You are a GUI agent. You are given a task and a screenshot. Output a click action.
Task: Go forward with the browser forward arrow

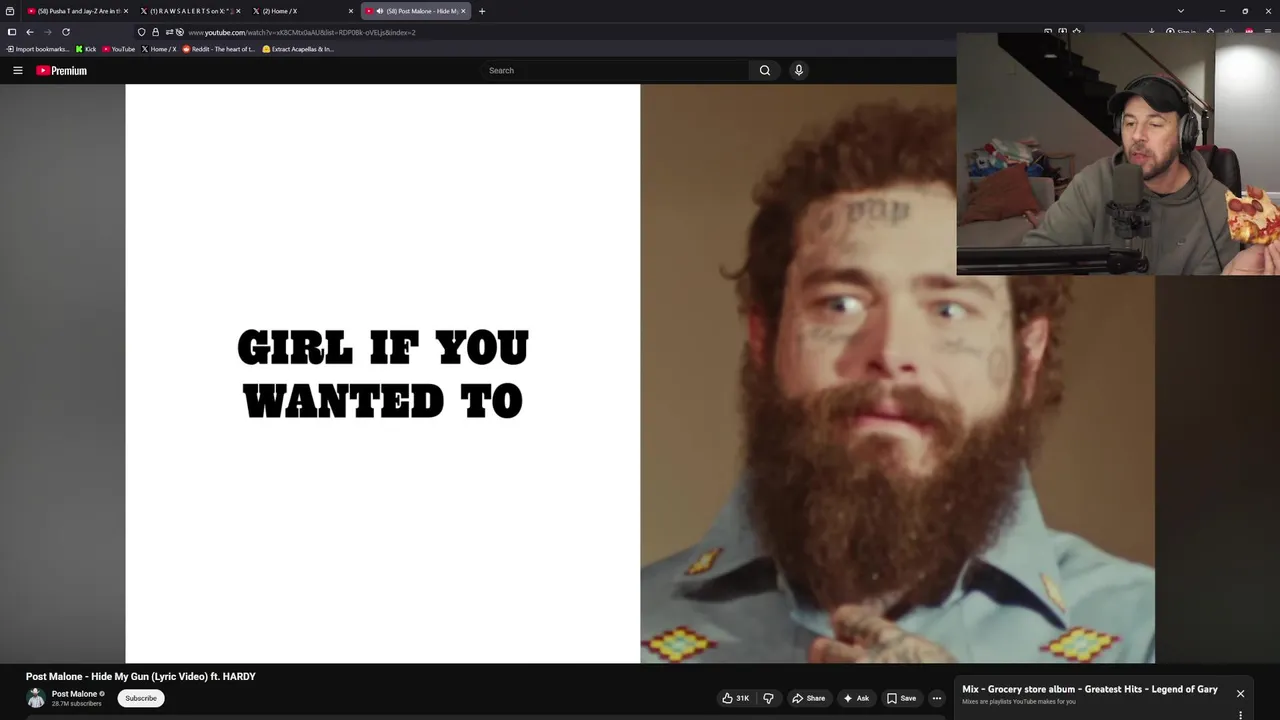pos(48,32)
